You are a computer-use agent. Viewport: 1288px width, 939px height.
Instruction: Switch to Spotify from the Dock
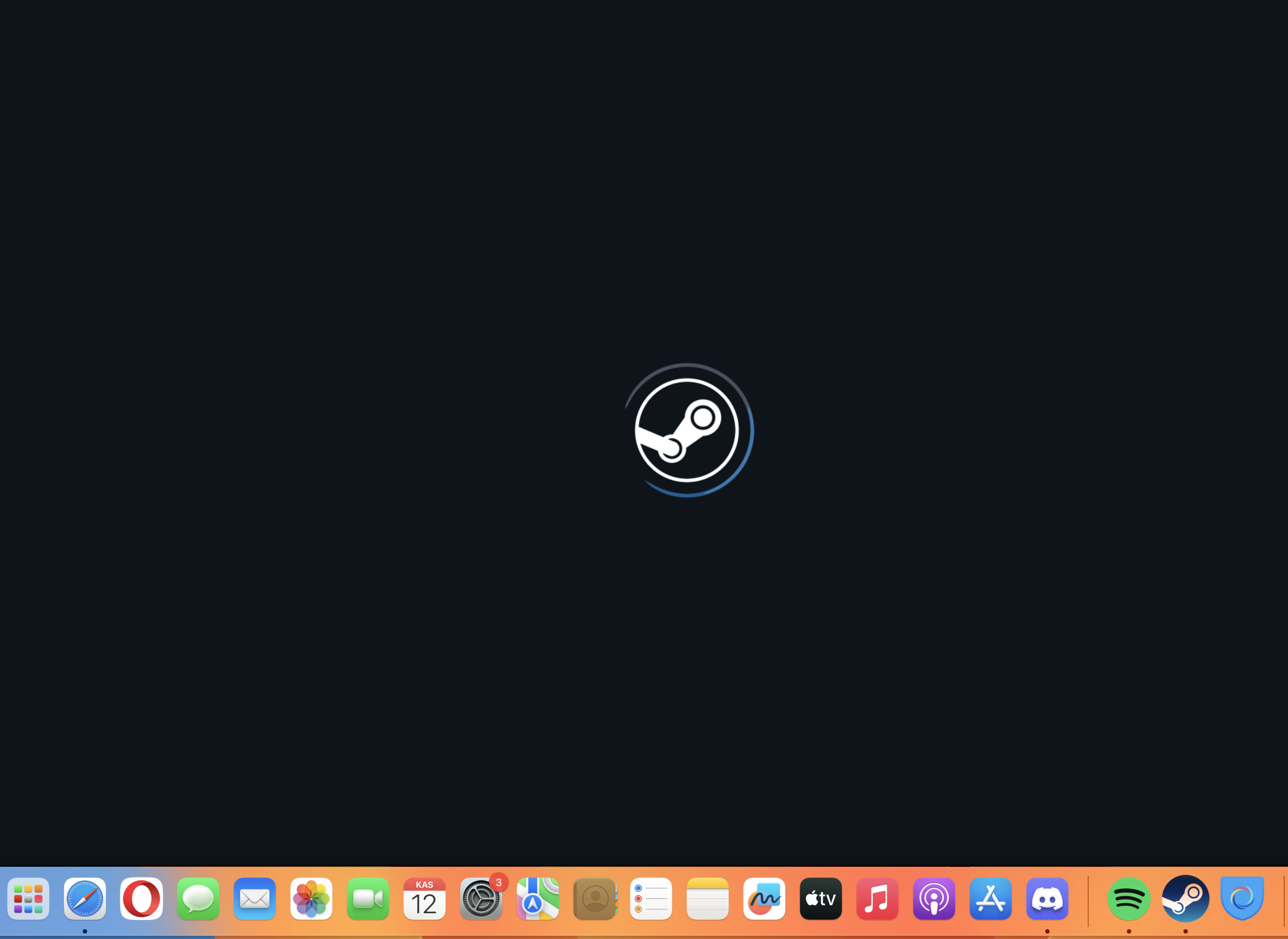tap(1129, 899)
